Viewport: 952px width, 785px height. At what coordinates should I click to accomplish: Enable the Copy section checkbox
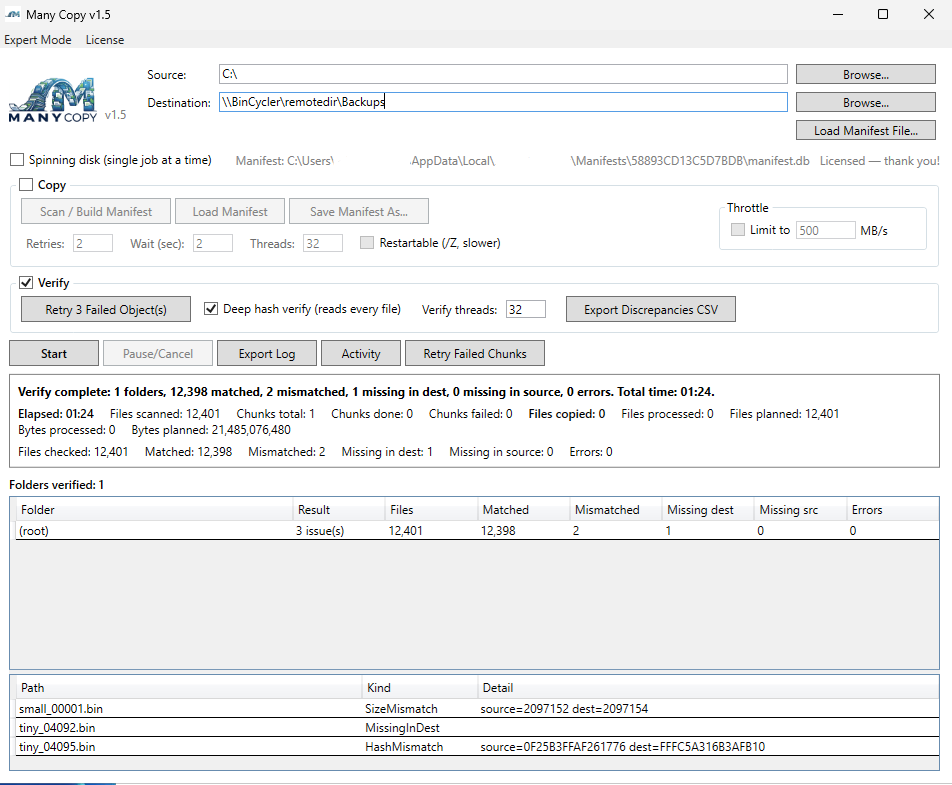pos(26,185)
